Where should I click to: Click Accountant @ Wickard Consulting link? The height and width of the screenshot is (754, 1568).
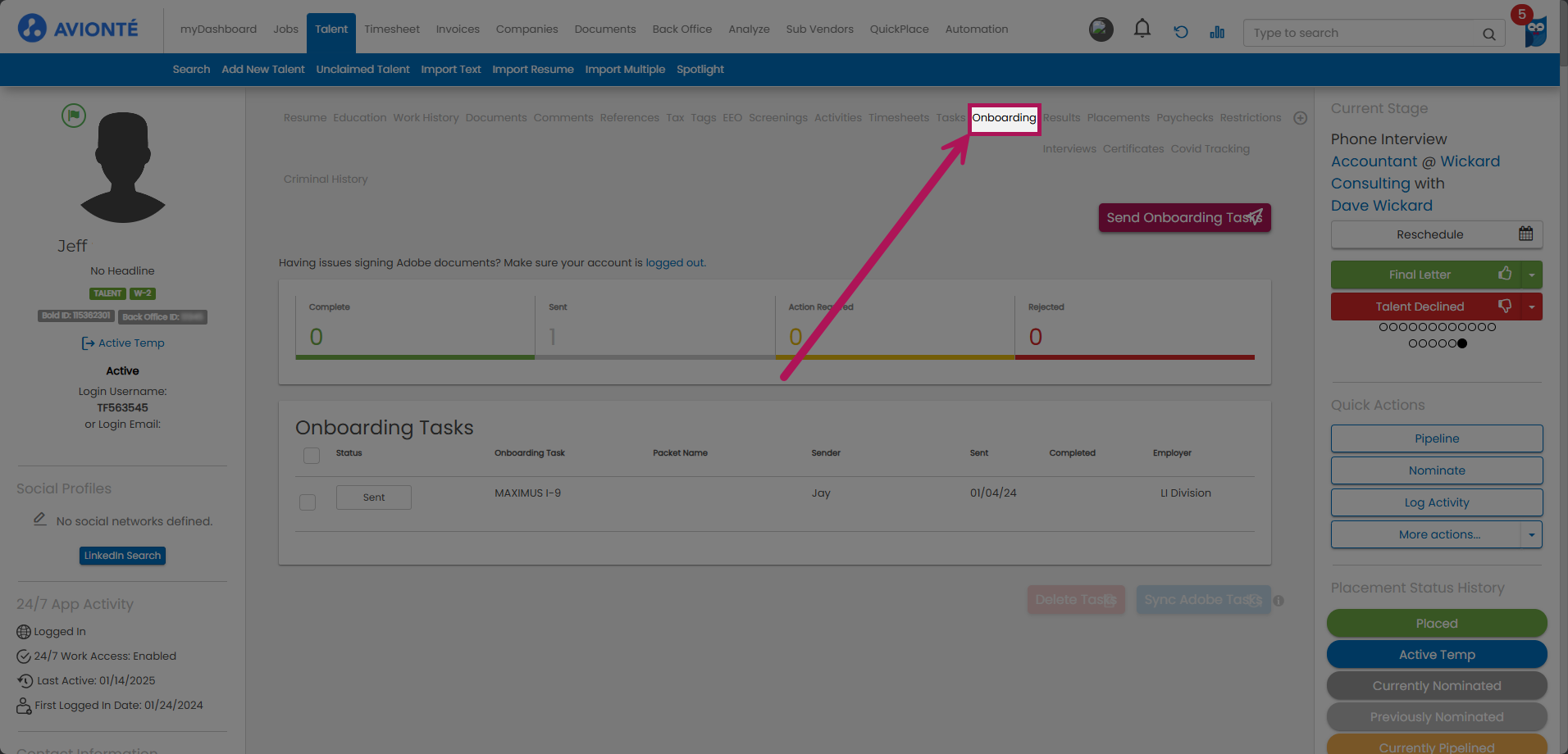(x=1414, y=172)
